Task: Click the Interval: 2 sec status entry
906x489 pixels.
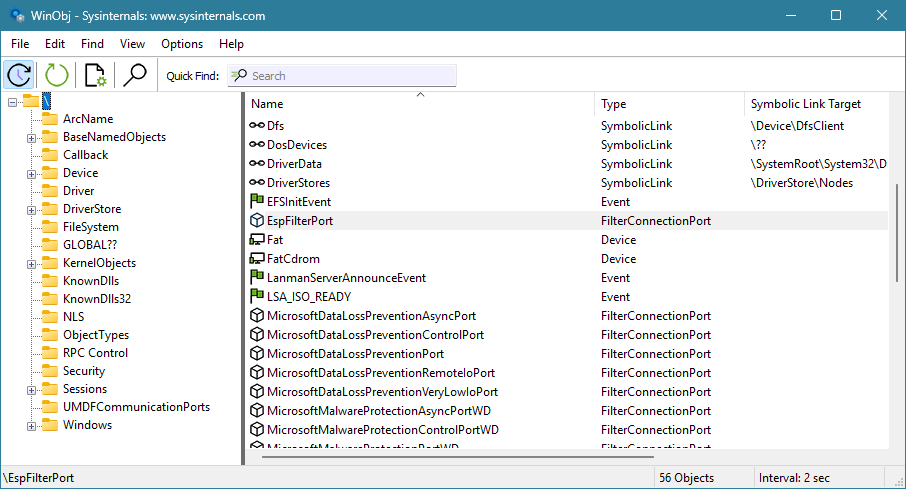Action: (x=794, y=478)
